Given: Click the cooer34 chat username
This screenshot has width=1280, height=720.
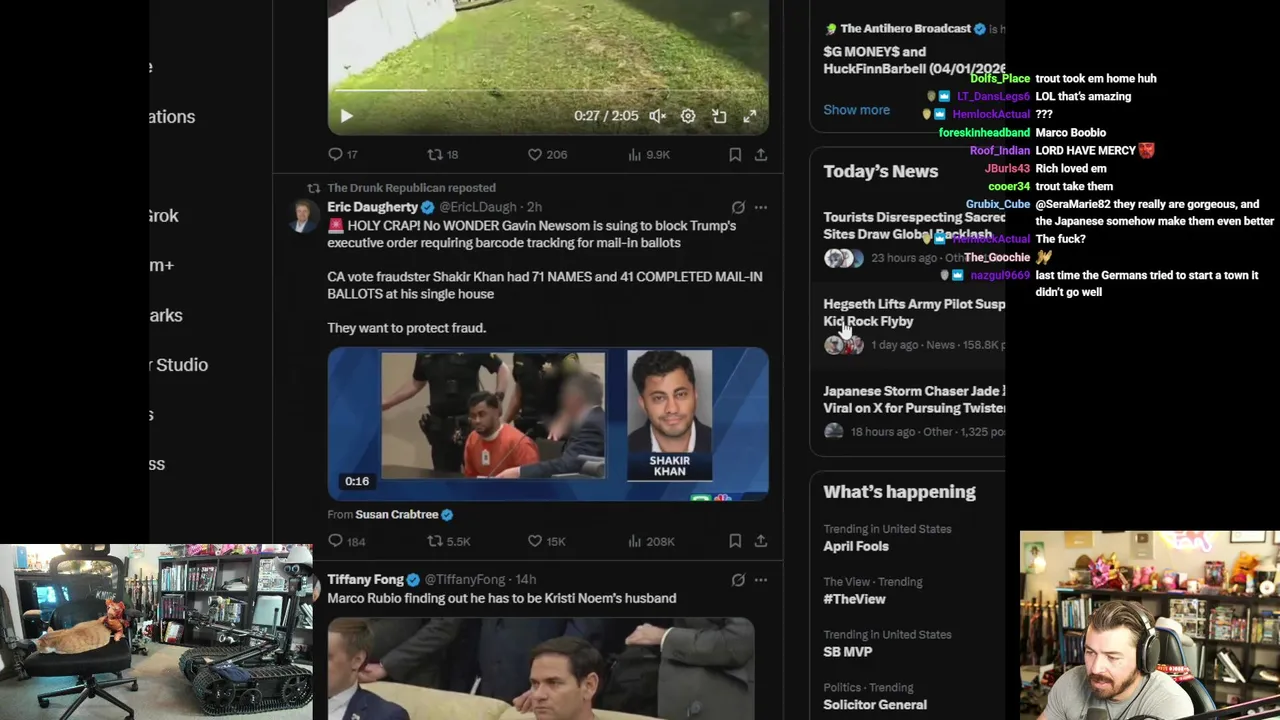Looking at the screenshot, I should (x=1009, y=187).
